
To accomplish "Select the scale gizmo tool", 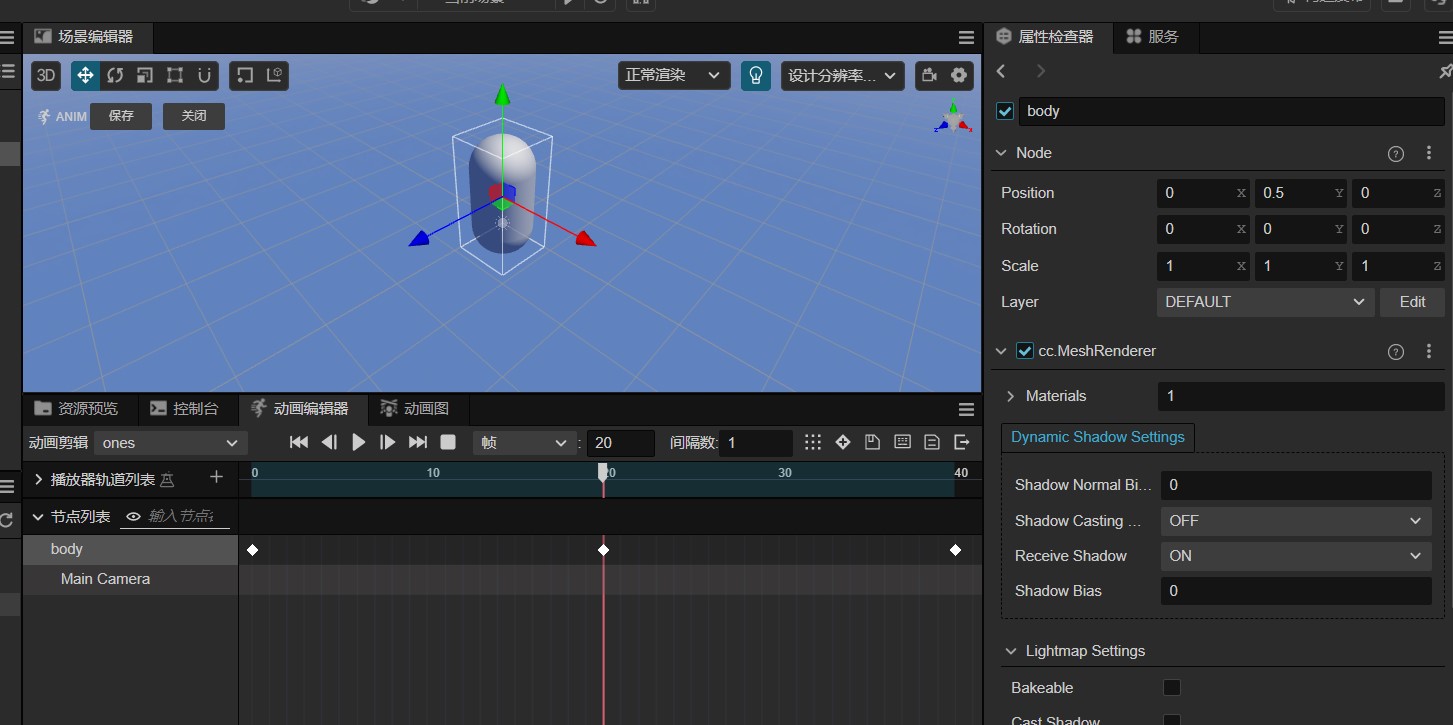I will pos(145,76).
